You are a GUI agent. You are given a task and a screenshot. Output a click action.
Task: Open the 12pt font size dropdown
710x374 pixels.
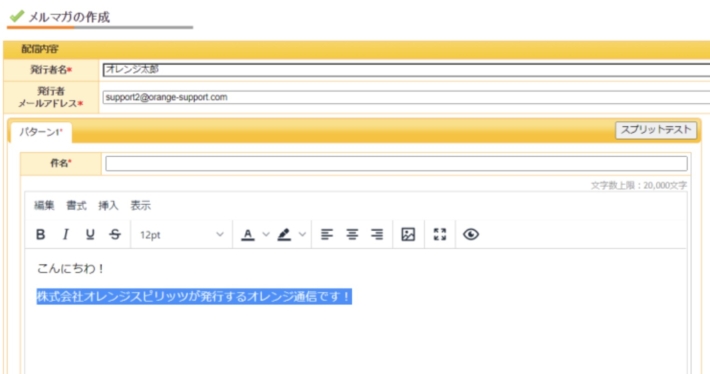pos(182,235)
